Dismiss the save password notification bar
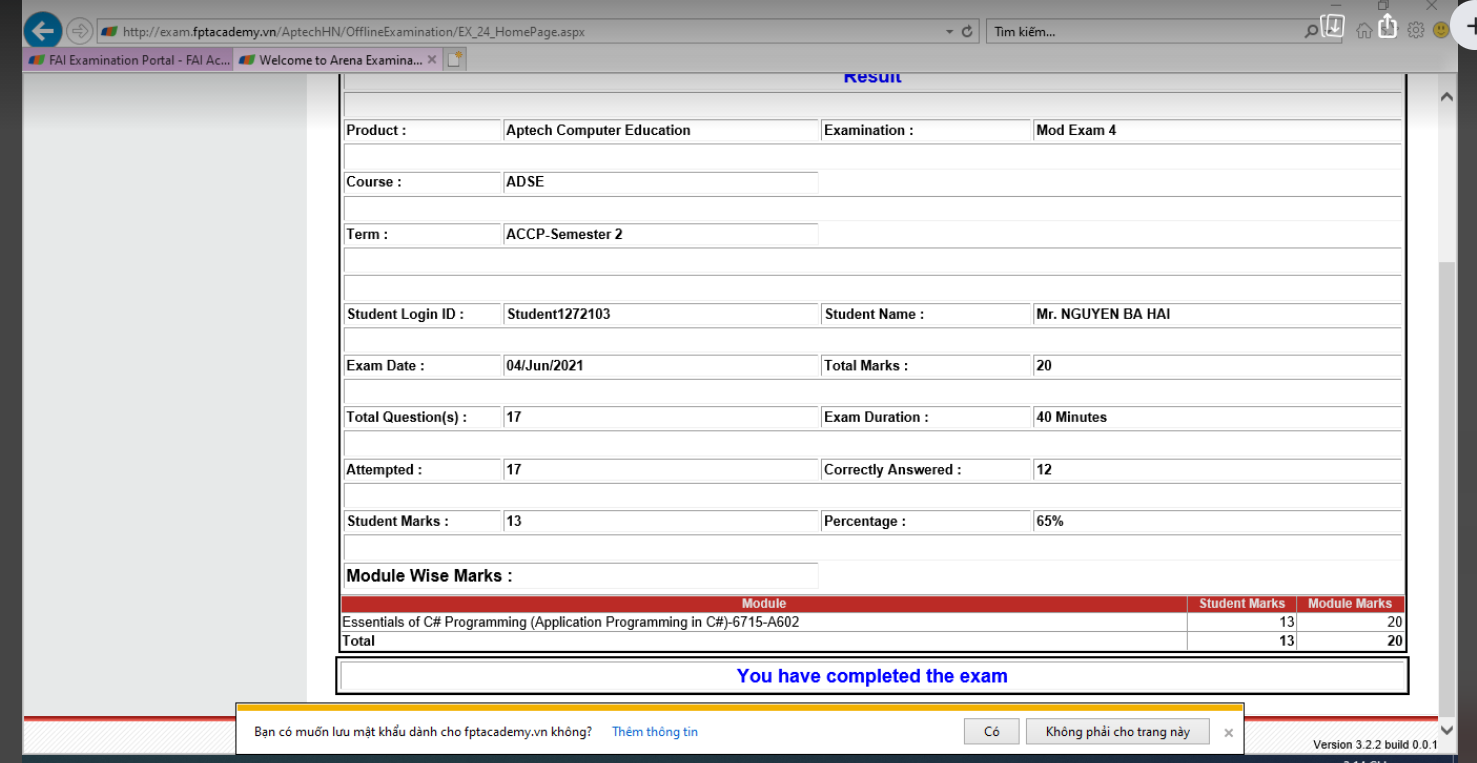The width and height of the screenshot is (1477, 763). coord(1228,733)
